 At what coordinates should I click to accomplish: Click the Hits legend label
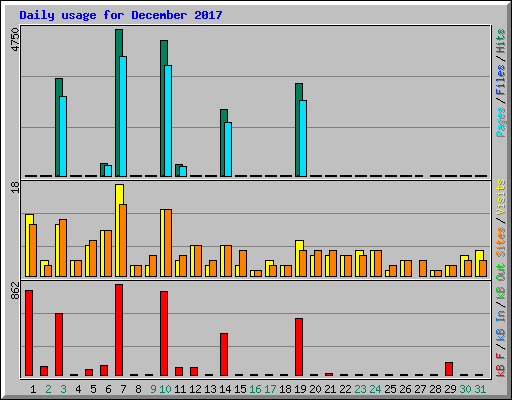pos(501,41)
